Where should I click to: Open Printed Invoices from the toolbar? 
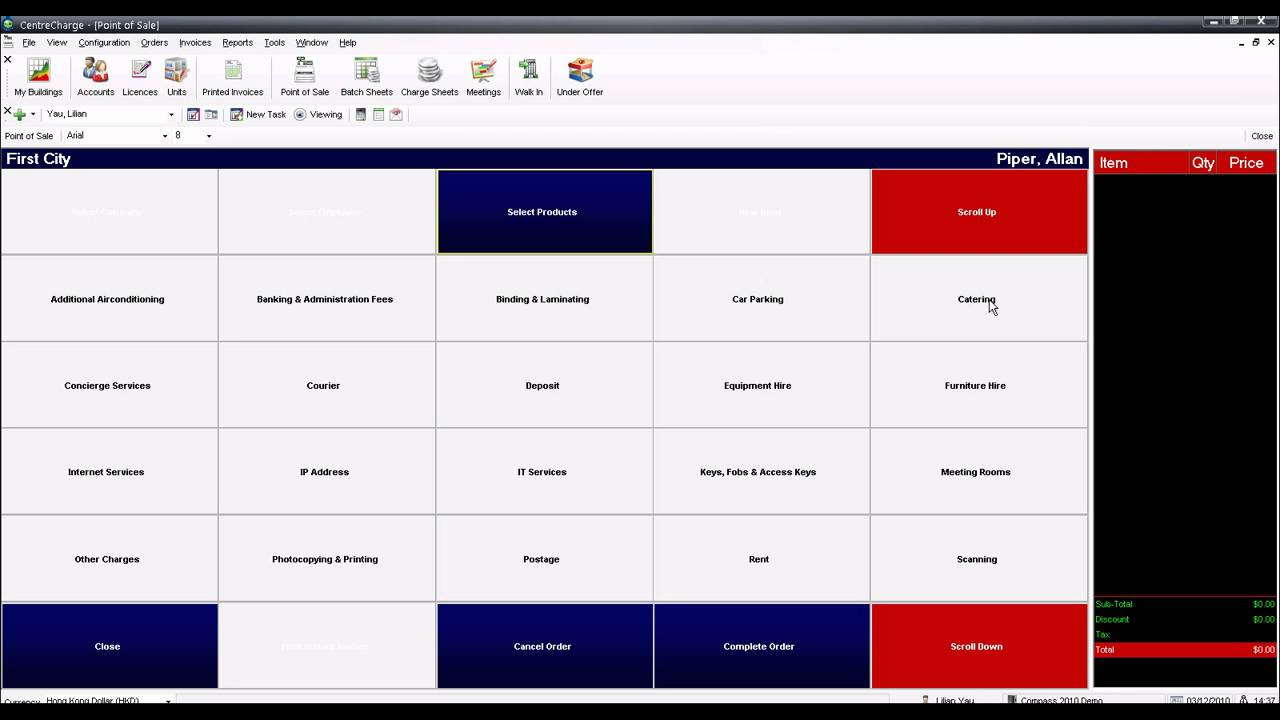[232, 78]
